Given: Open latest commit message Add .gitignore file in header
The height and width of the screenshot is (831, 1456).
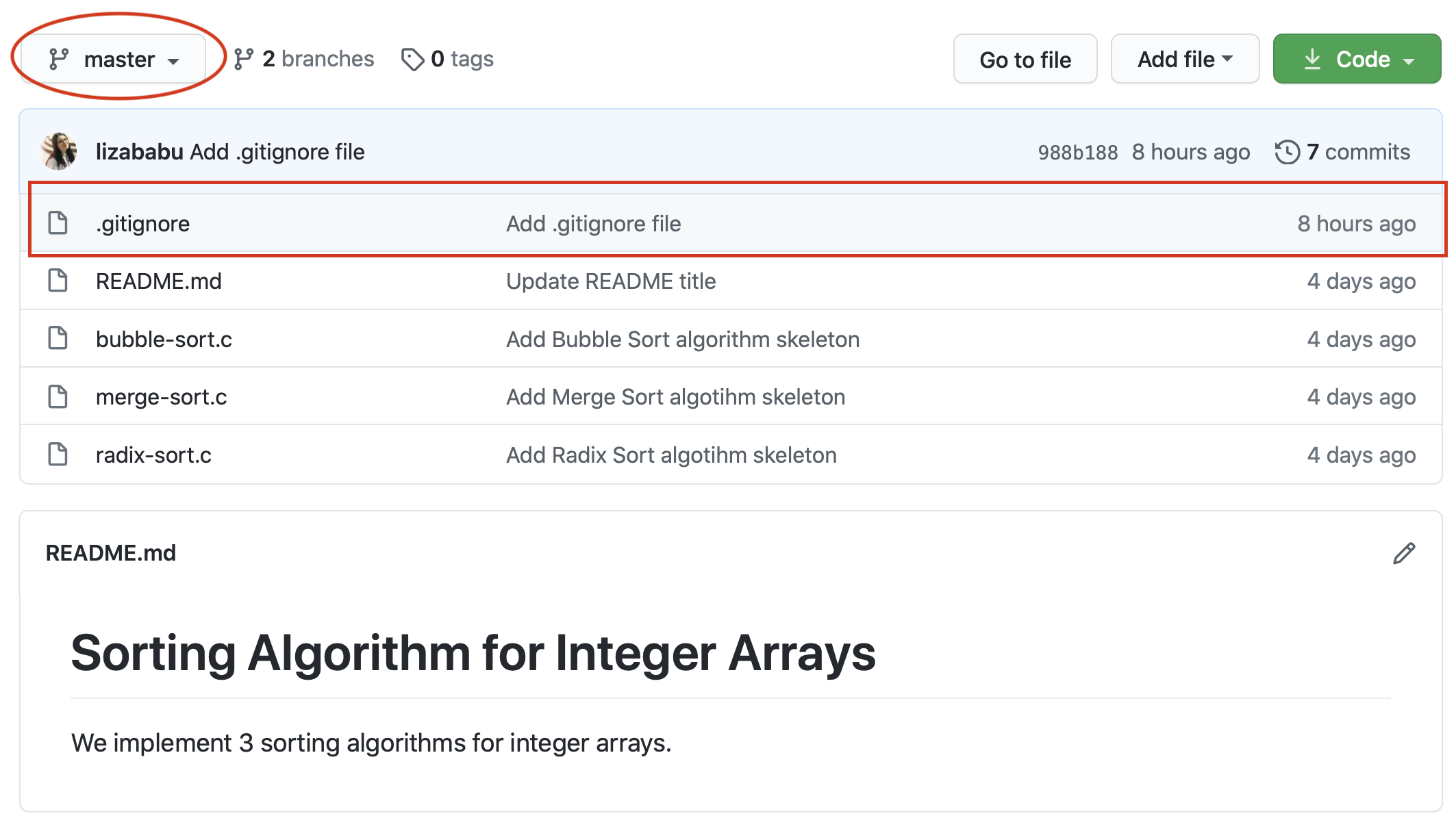Looking at the screenshot, I should click(277, 152).
